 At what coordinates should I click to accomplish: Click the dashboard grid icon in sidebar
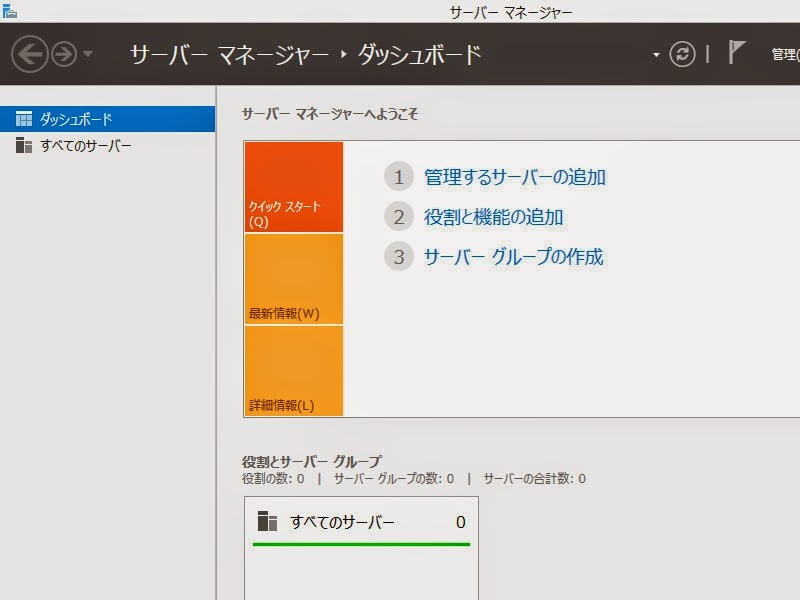[x=24, y=119]
